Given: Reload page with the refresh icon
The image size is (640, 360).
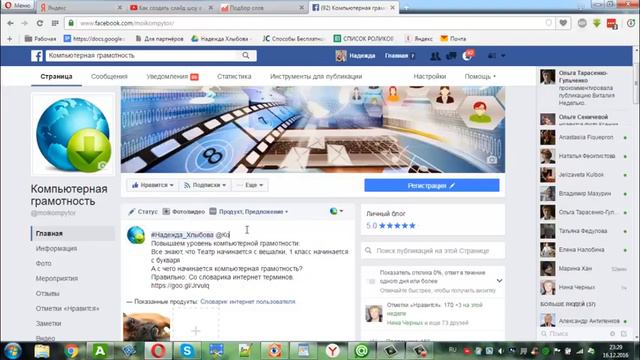Looking at the screenshot, I should (40, 23).
